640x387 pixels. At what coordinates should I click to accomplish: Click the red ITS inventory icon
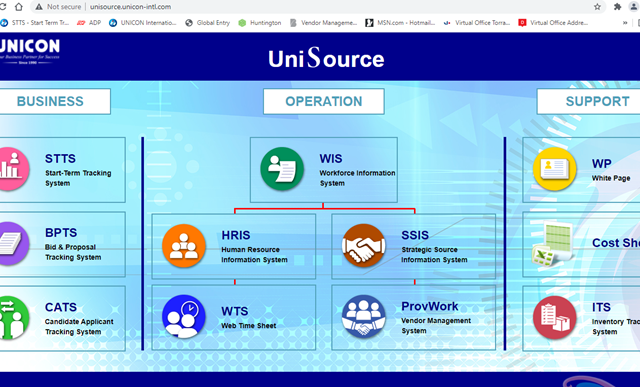point(555,318)
